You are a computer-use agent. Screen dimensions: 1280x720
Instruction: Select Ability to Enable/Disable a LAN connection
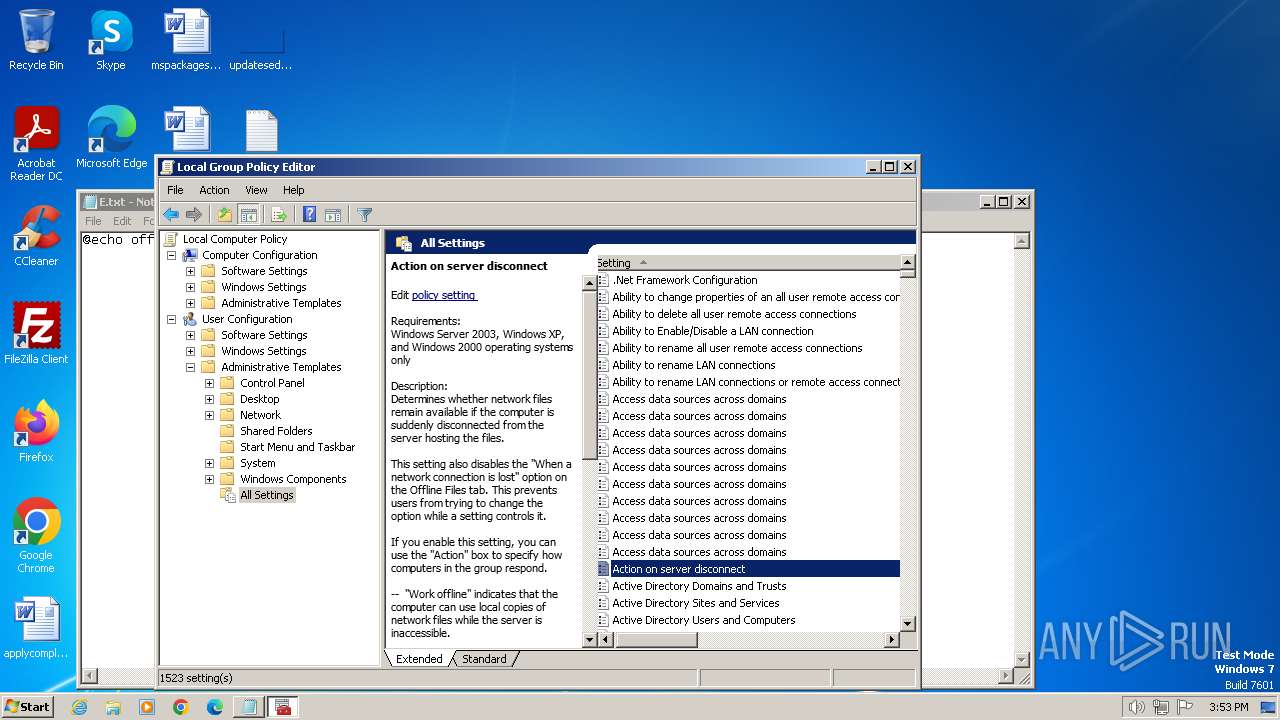click(x=713, y=331)
